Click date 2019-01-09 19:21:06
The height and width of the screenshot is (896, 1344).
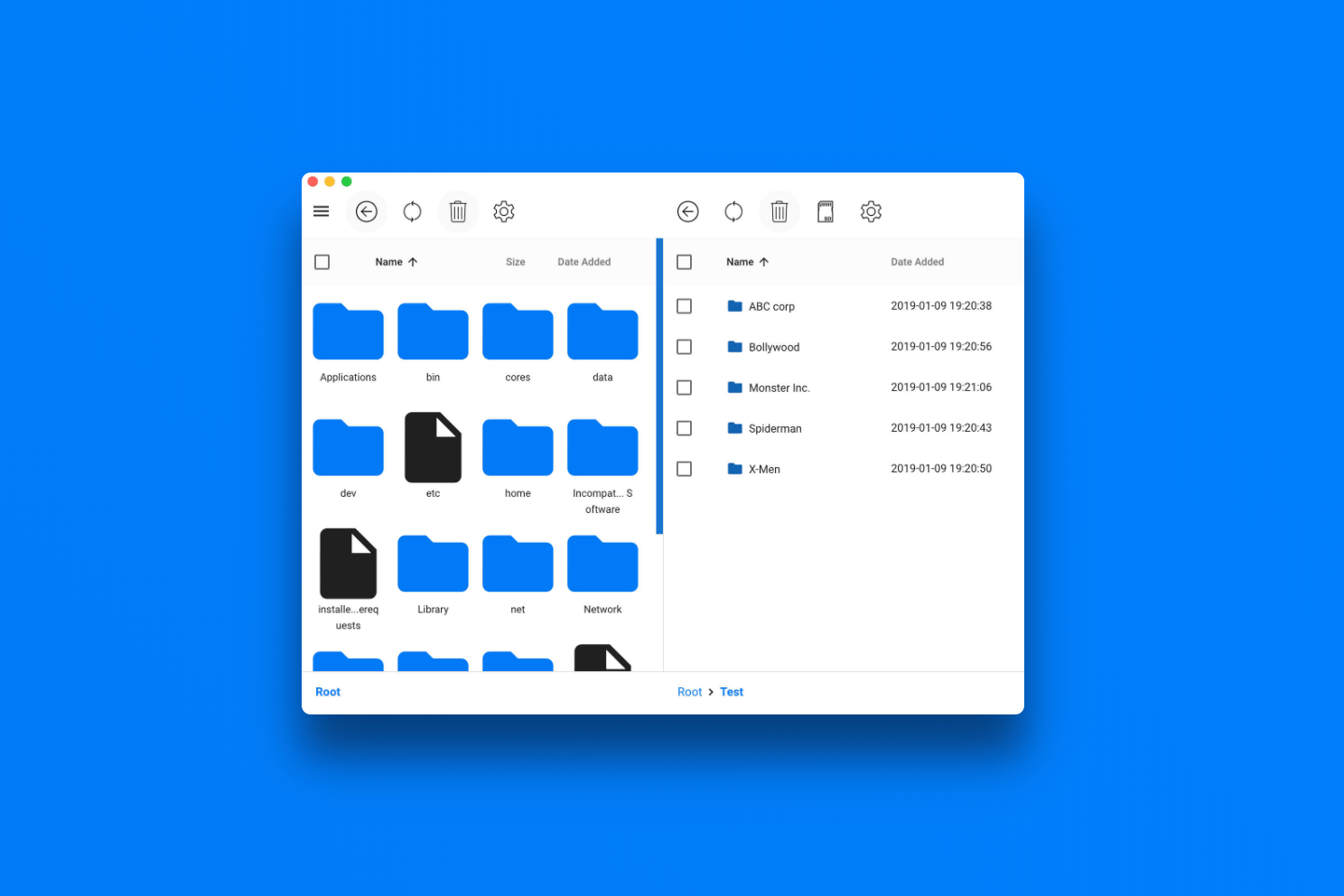(941, 387)
